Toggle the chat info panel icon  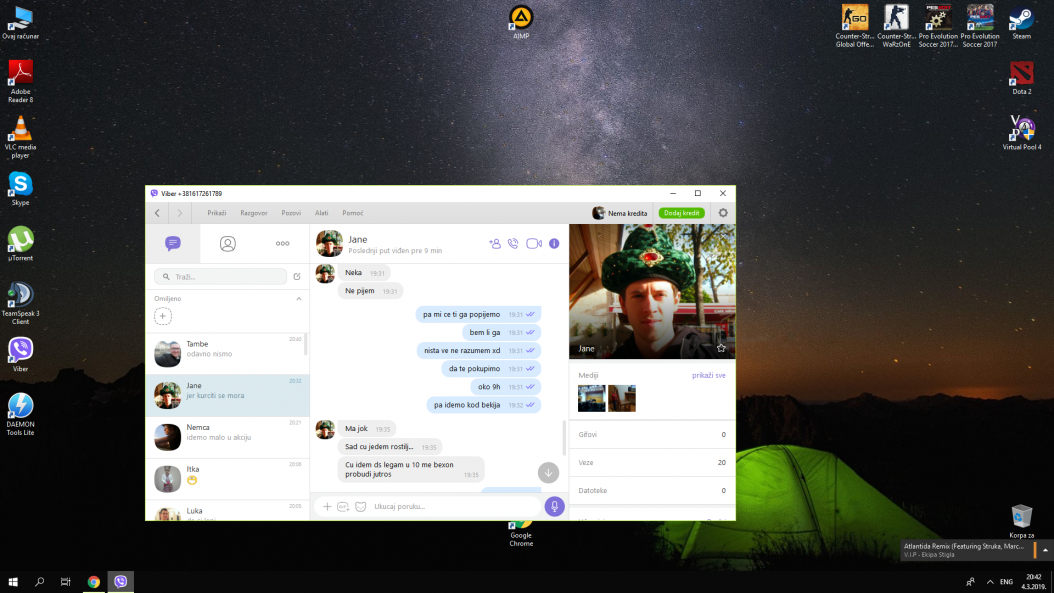point(554,243)
